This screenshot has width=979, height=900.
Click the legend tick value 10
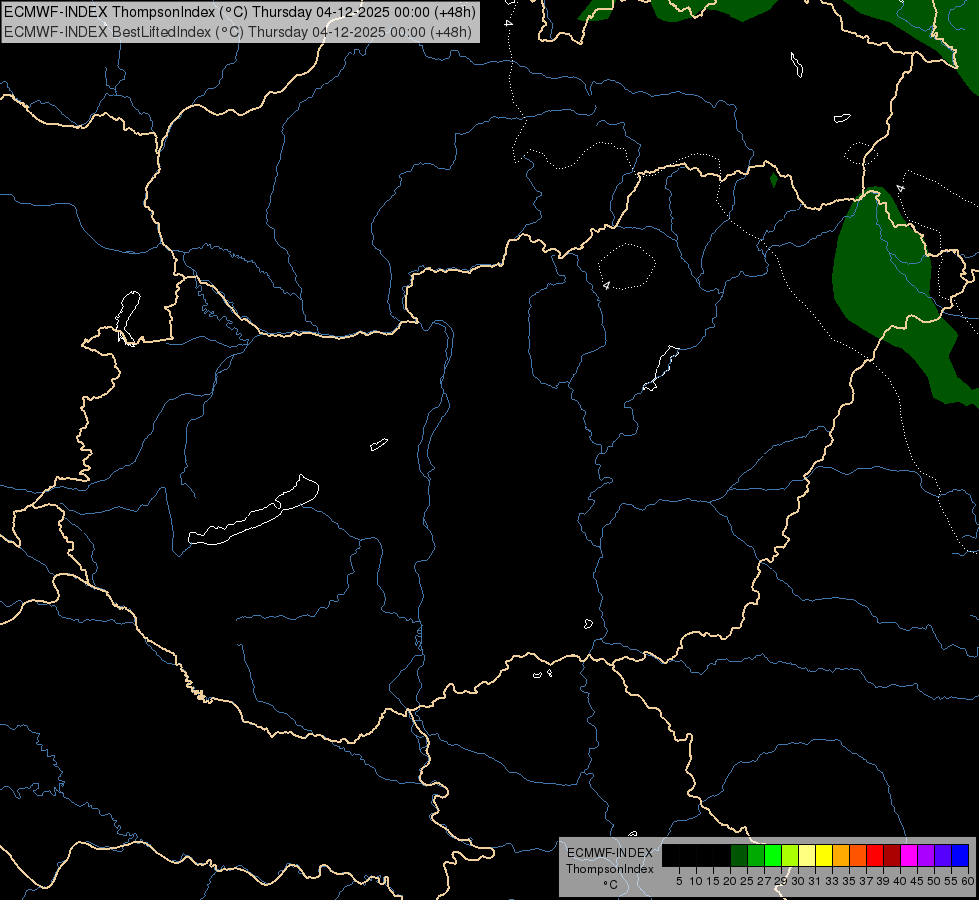point(696,881)
